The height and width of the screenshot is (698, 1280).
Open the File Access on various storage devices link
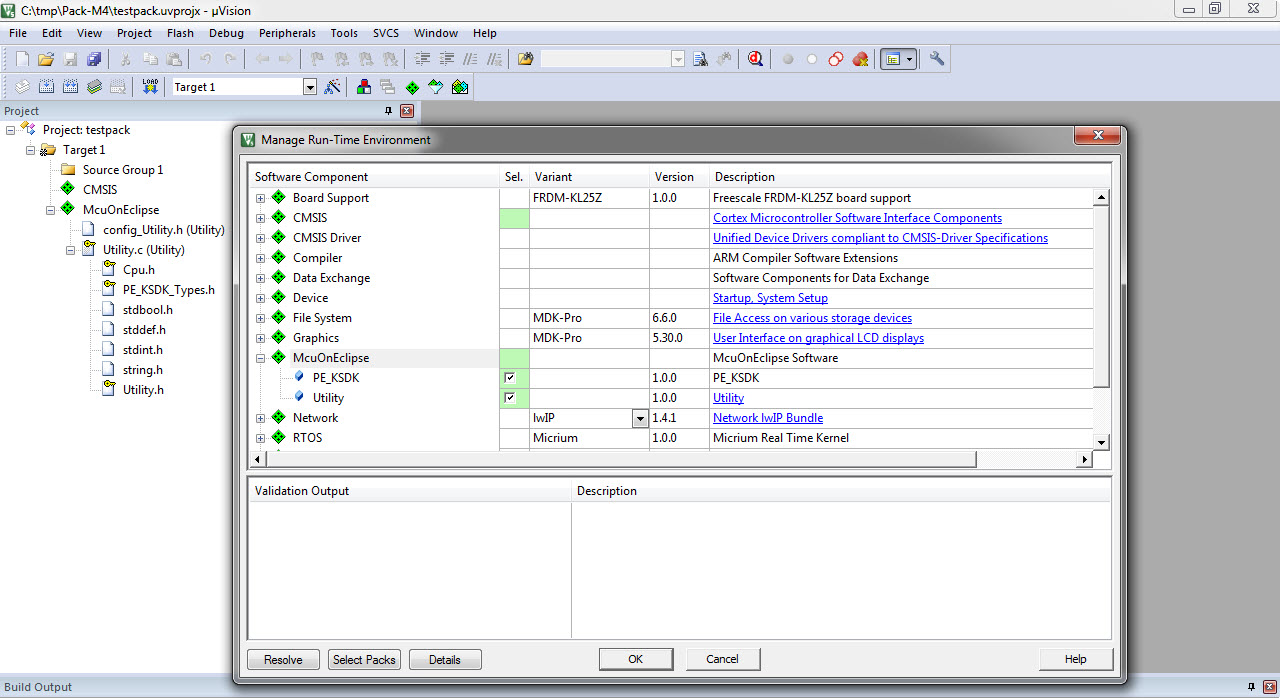812,318
